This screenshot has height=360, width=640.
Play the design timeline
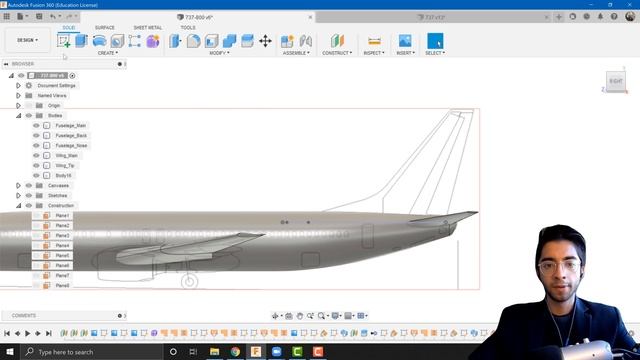click(27, 333)
